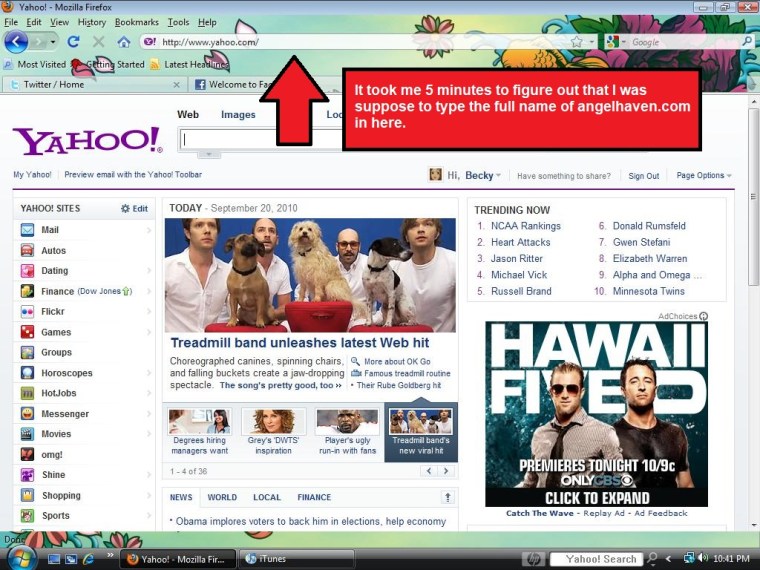Click the Sign Out link
This screenshot has width=760, height=570.
pyautogui.click(x=643, y=176)
